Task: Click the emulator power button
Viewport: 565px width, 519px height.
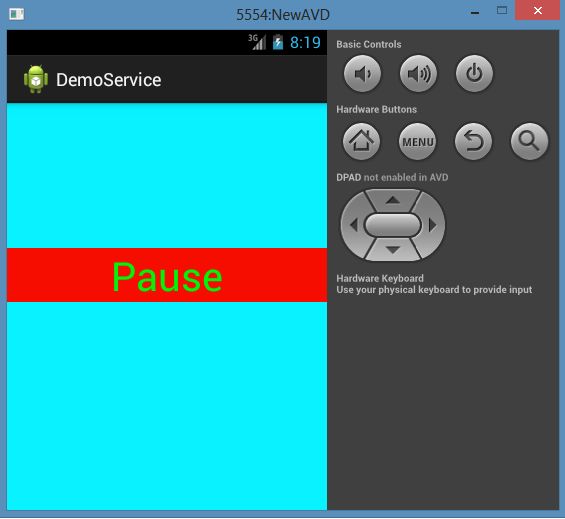Action: click(474, 74)
